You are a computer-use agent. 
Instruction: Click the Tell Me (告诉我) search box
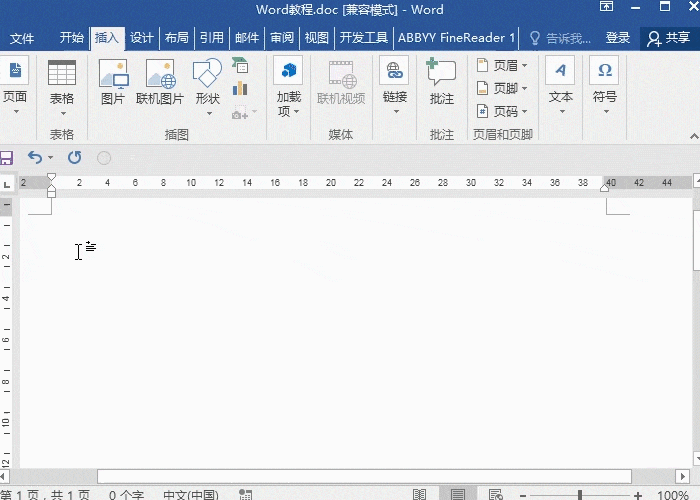(560, 38)
